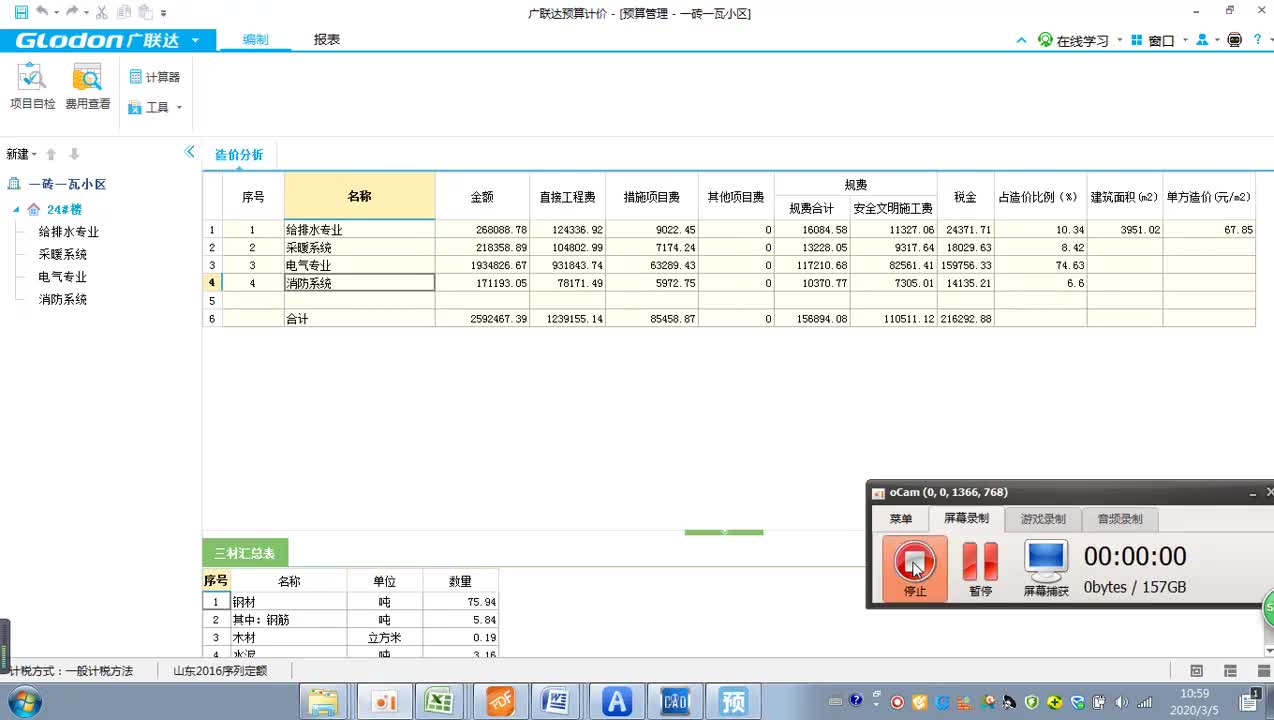Click the cut scissors icon
1274x720 pixels.
tap(102, 12)
